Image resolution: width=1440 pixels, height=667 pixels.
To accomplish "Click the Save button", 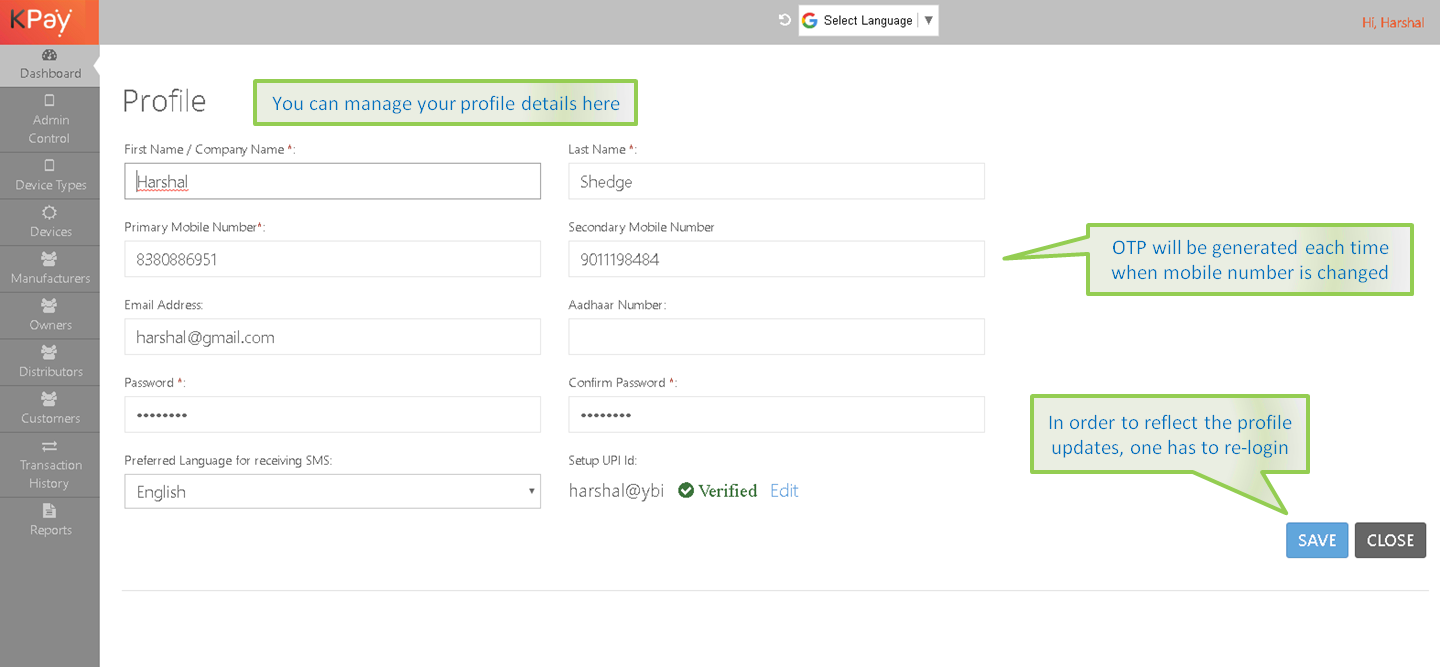I will click(1316, 540).
